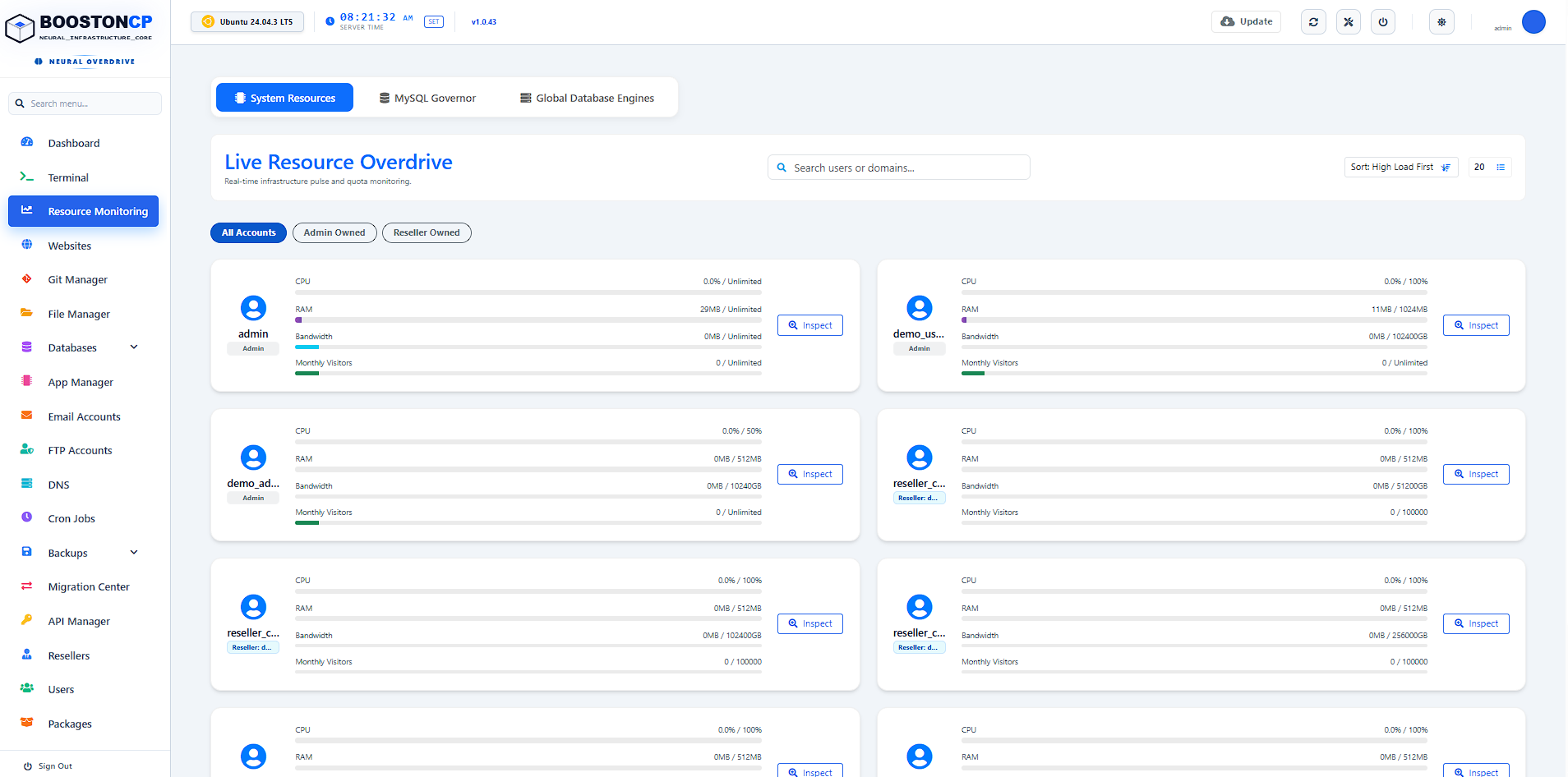This screenshot has width=1568, height=777.
Task: Click the Update button
Action: (x=1246, y=21)
